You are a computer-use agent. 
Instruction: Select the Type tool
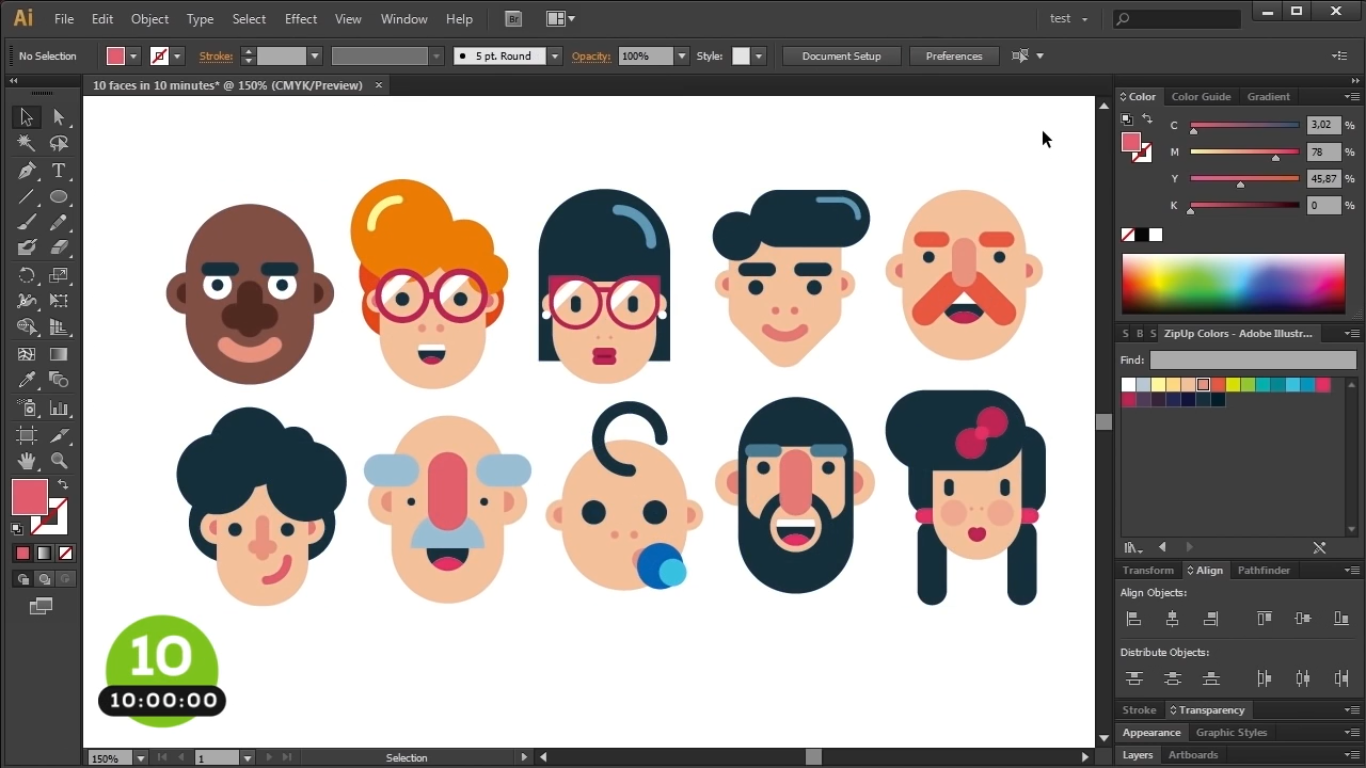(59, 171)
